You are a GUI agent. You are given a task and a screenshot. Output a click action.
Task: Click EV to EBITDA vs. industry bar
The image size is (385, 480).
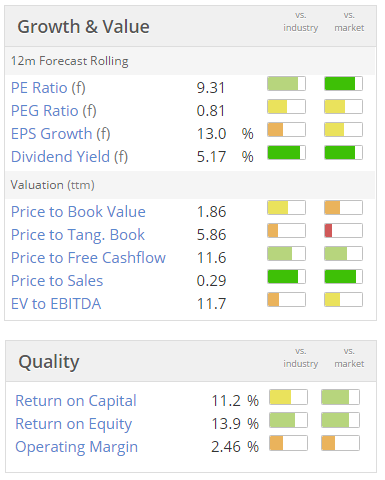click(x=286, y=300)
